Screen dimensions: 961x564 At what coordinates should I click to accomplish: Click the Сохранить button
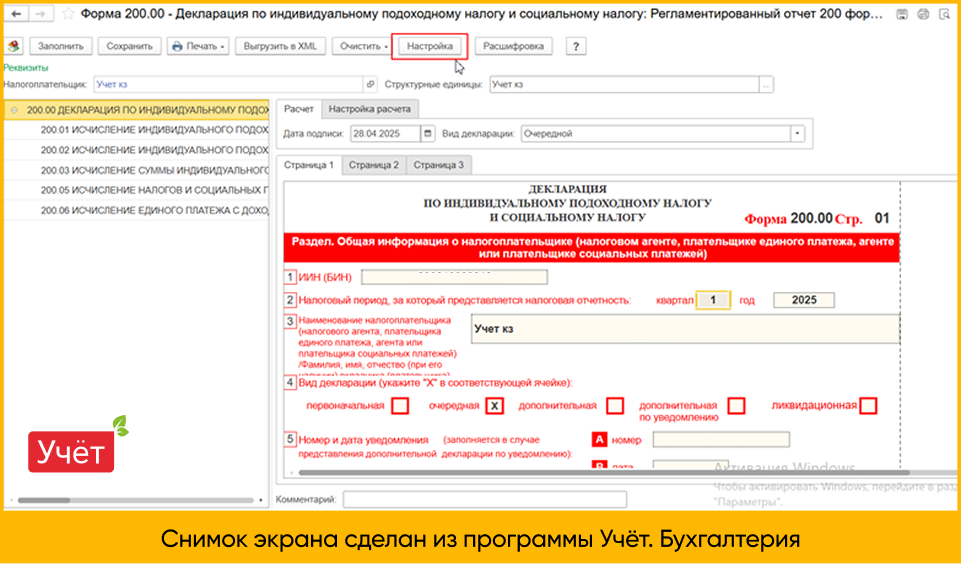pos(129,46)
